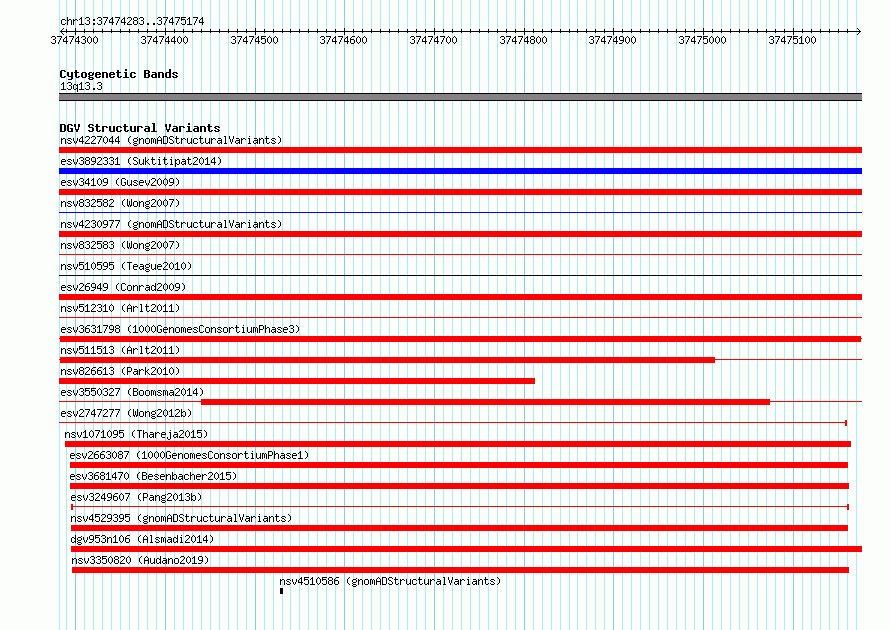Click nsv4510586 (gnomADStructuralVariants) label

pyautogui.click(x=390, y=581)
